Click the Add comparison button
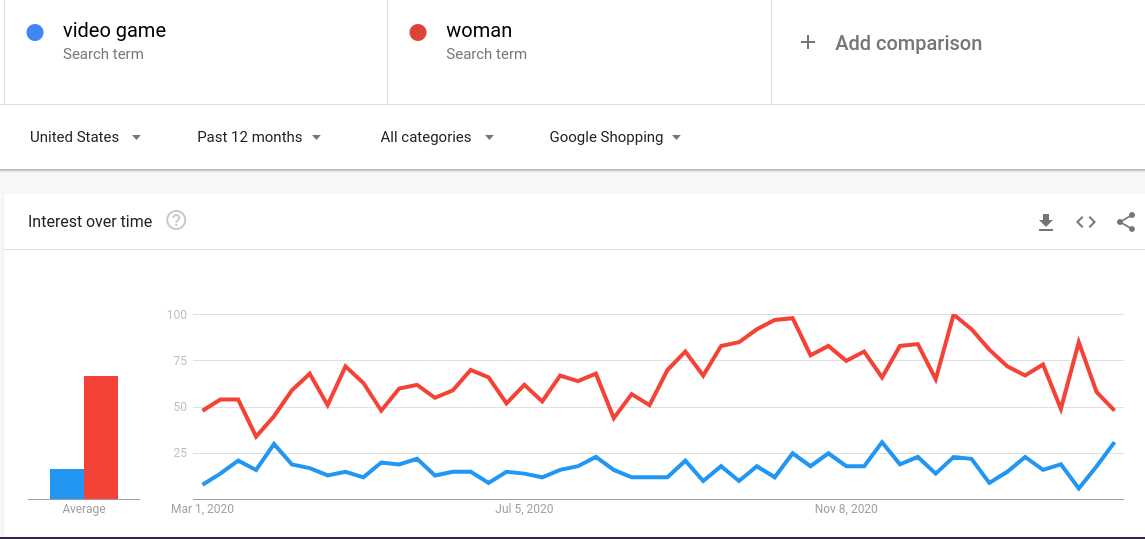 (891, 42)
